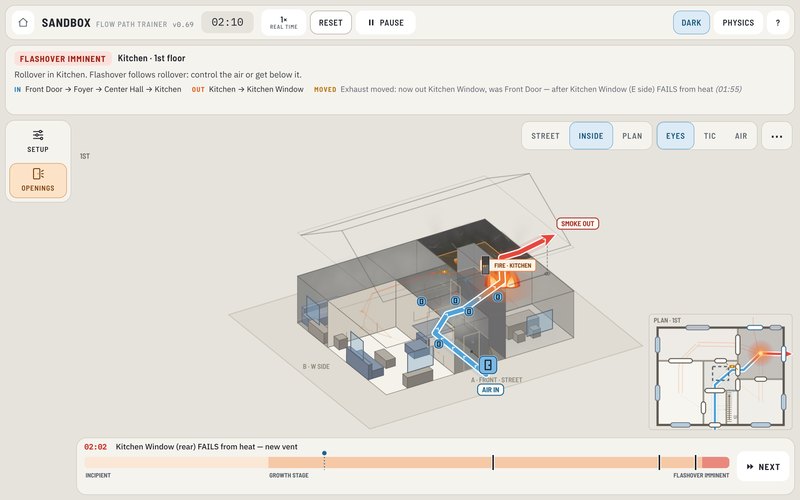Change the 1x REAL TIME speed setting
The height and width of the screenshot is (500, 800).
[284, 22]
